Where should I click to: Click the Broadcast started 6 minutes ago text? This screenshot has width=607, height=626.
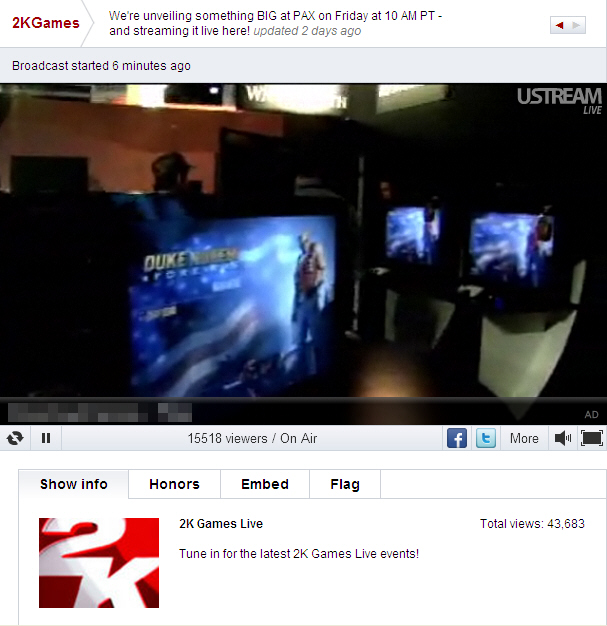[x=101, y=65]
